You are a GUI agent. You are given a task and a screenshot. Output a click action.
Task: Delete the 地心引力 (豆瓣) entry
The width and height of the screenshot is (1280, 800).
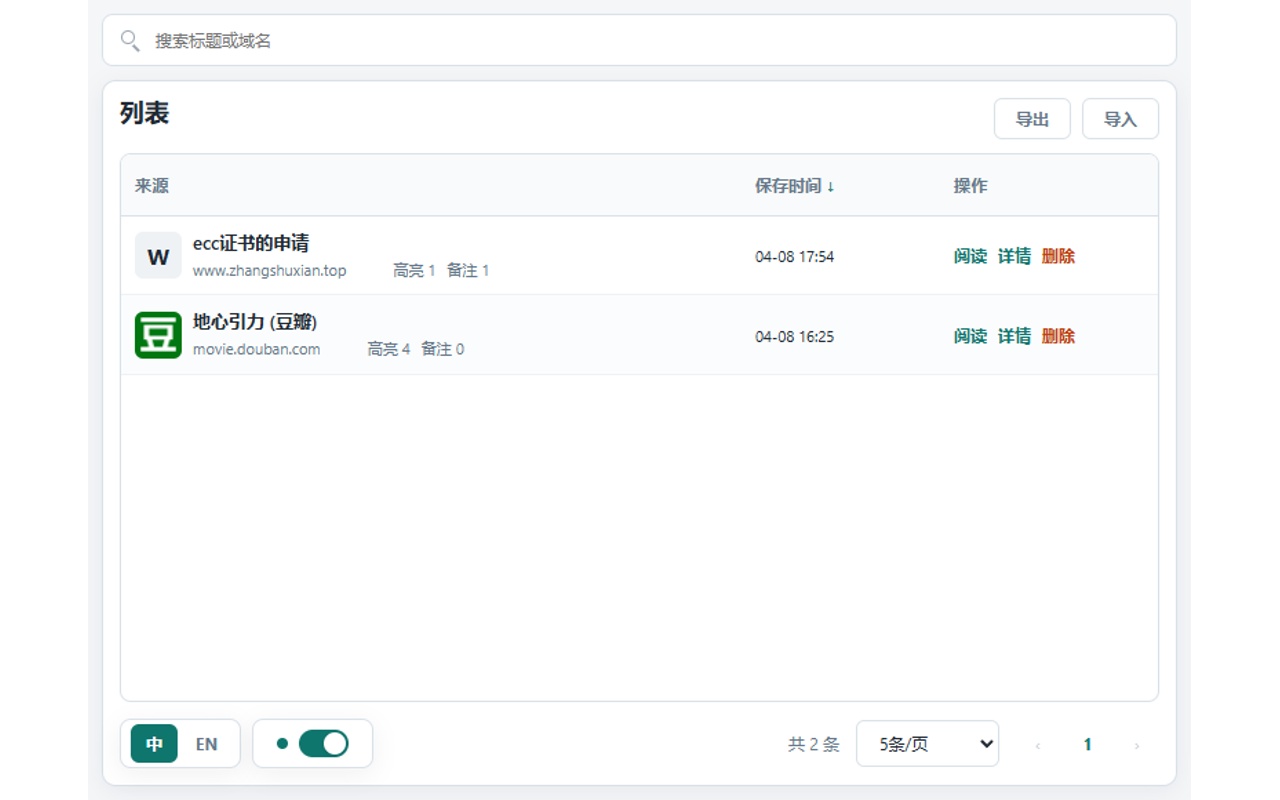(1058, 336)
